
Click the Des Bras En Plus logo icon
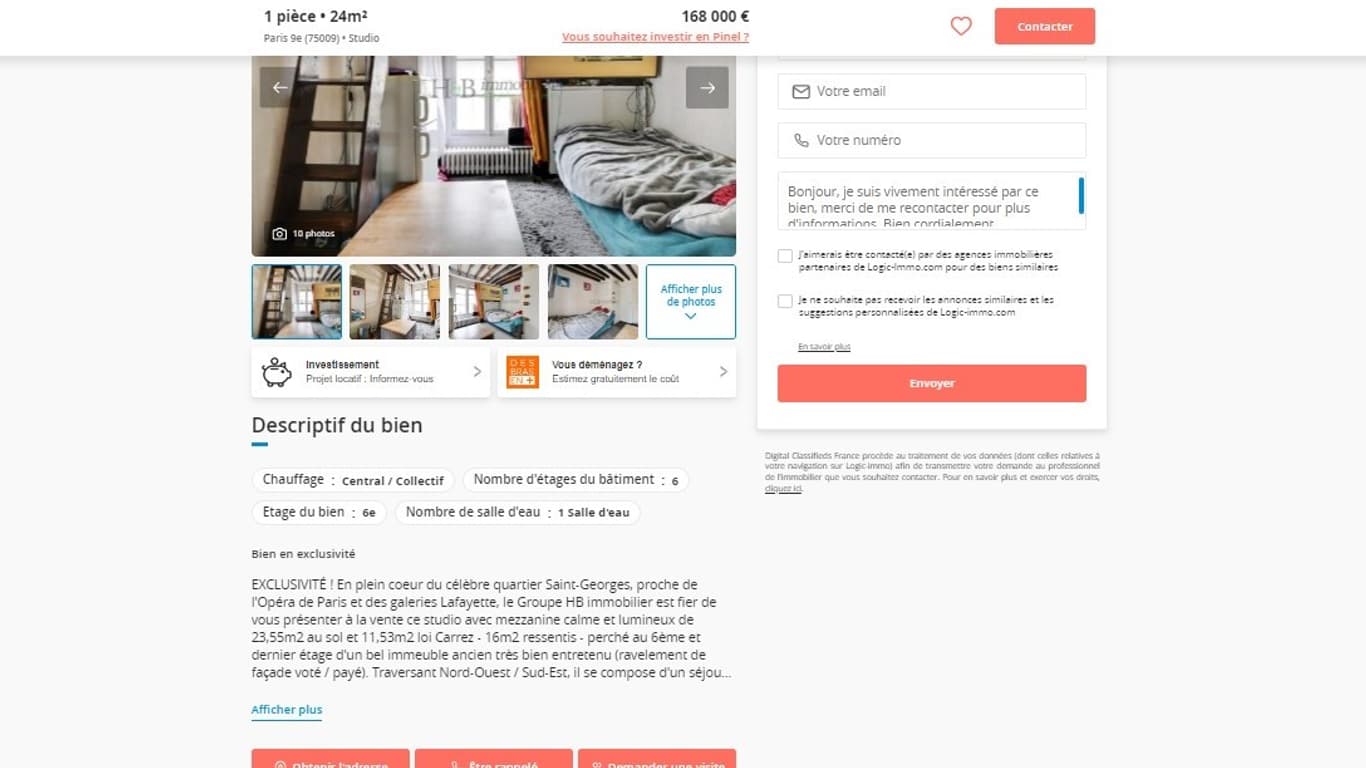pos(522,372)
